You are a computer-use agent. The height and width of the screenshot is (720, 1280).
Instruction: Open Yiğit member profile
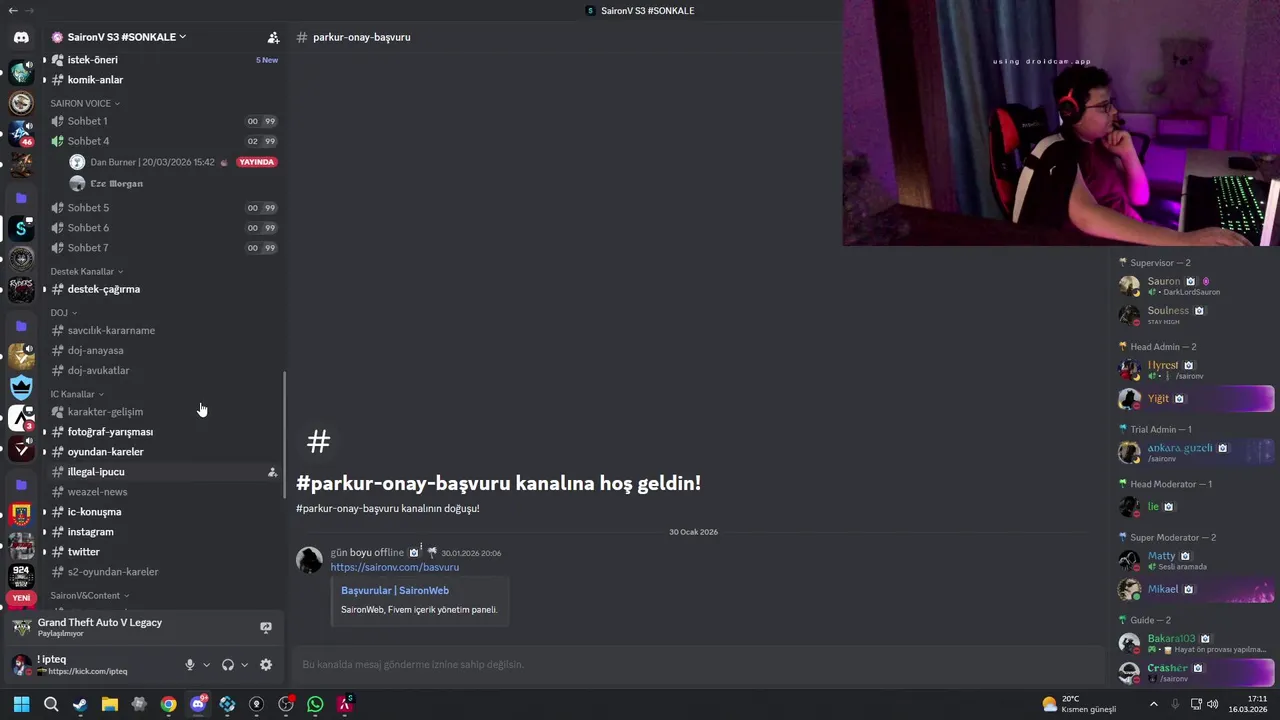point(1195,399)
